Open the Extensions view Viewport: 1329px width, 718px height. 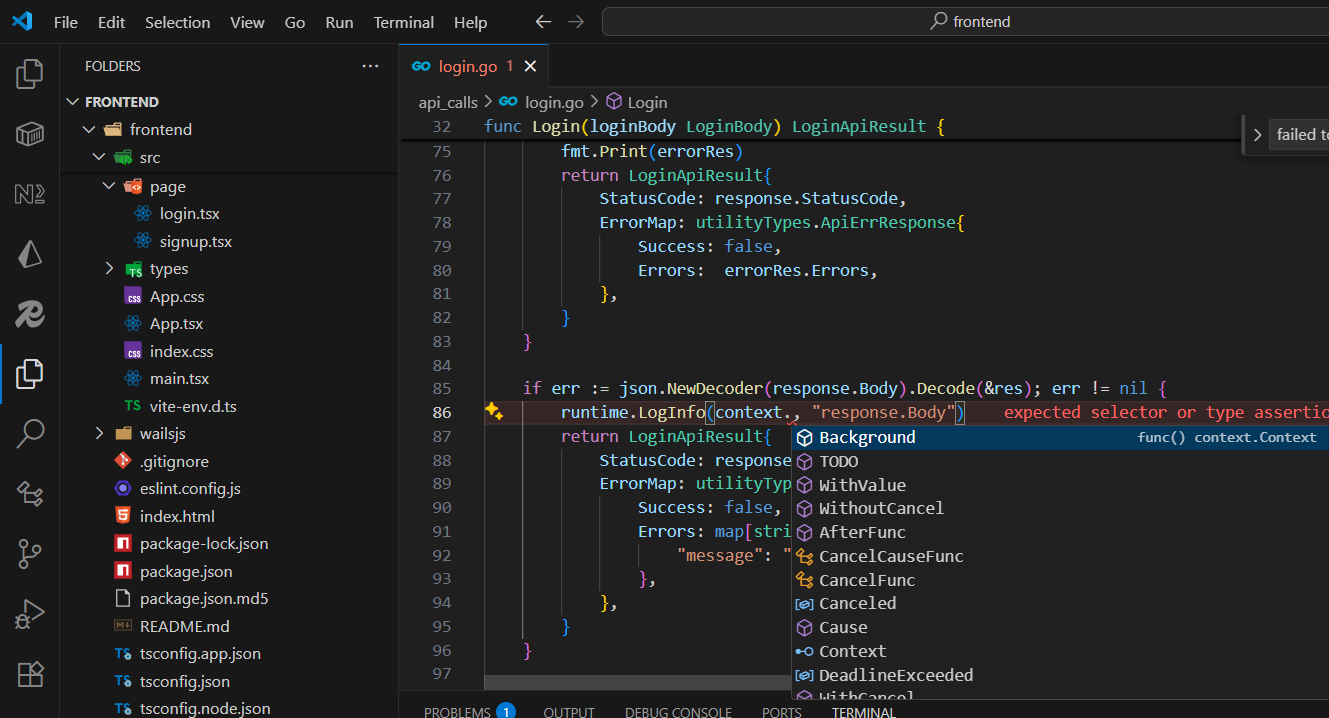tap(28, 674)
